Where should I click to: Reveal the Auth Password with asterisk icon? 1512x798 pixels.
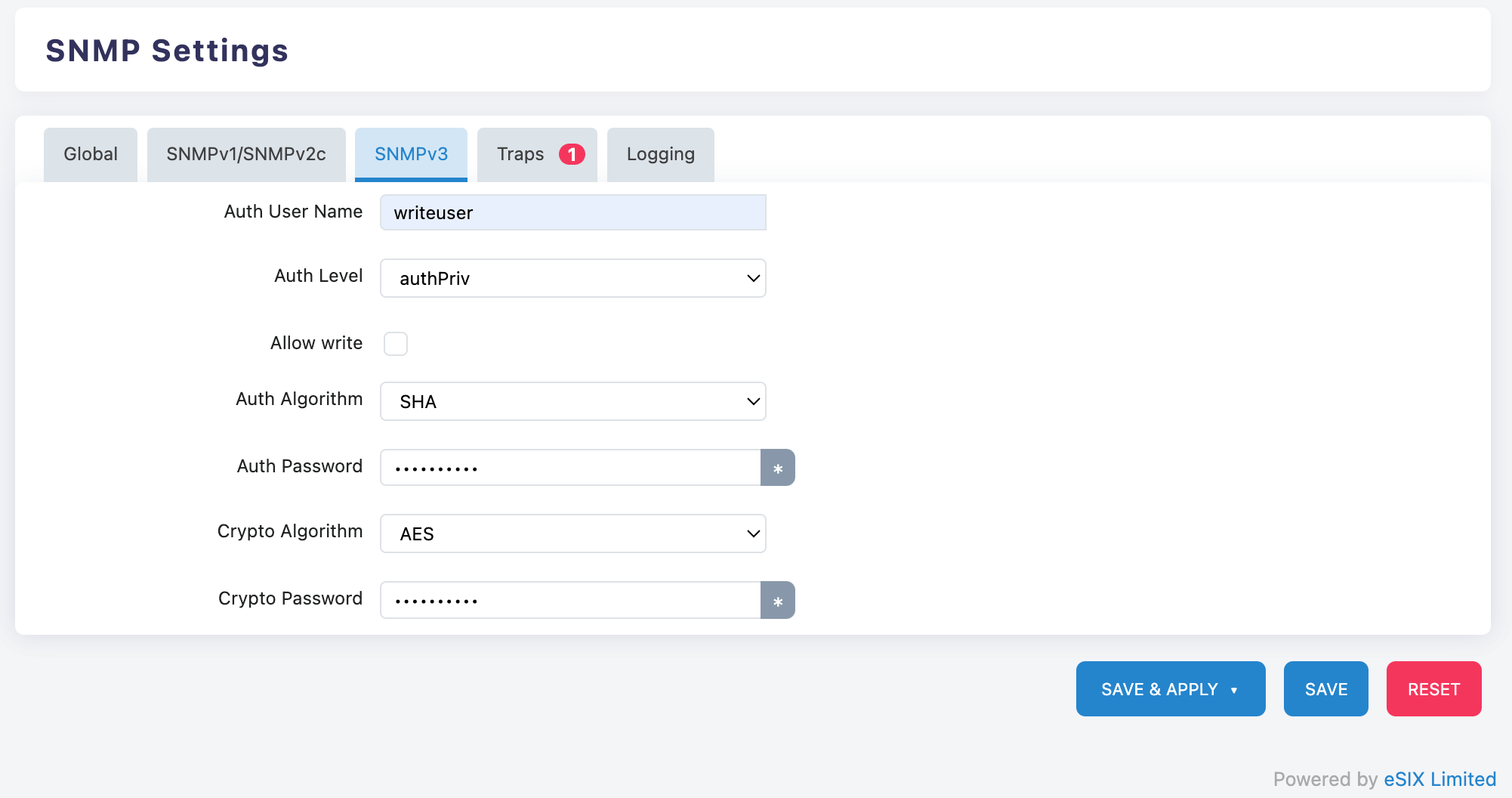pos(777,468)
